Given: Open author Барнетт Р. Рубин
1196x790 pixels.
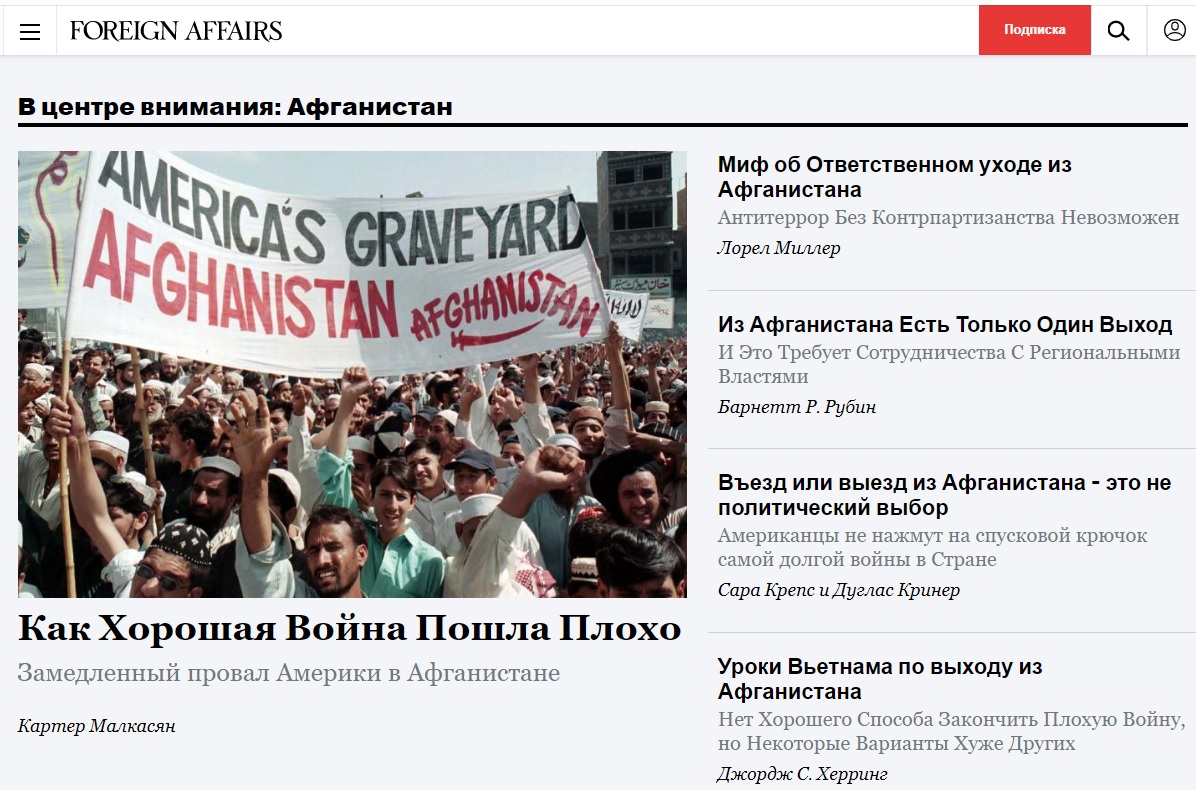Looking at the screenshot, I should coord(796,407).
